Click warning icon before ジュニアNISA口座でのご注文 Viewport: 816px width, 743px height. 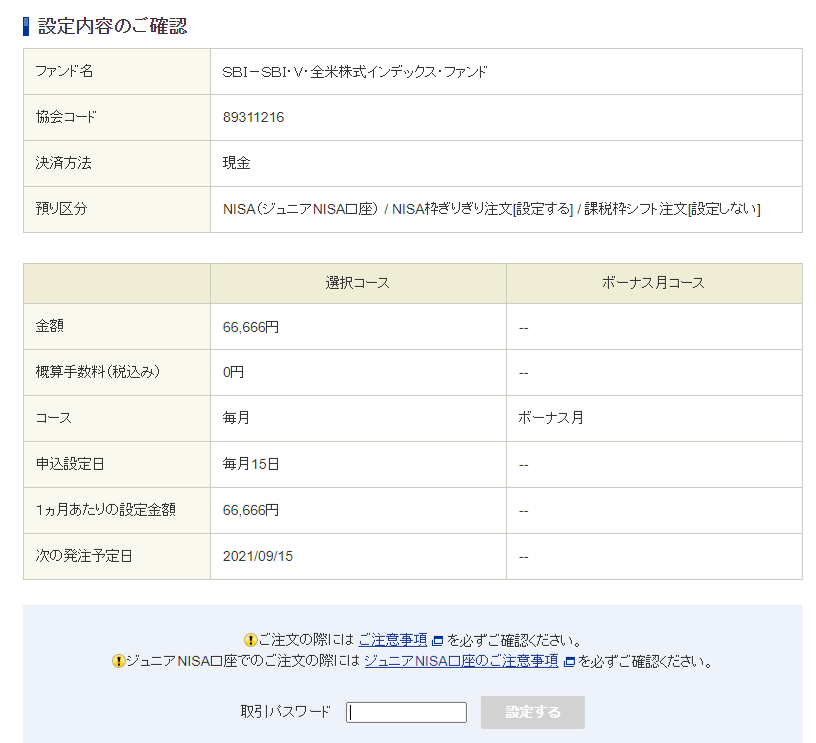pyautogui.click(x=119, y=661)
